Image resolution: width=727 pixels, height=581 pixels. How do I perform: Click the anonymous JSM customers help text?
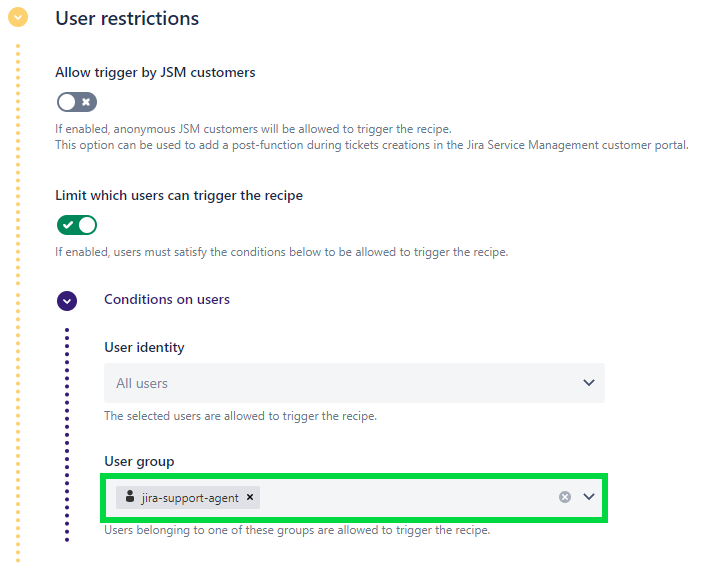pos(253,129)
